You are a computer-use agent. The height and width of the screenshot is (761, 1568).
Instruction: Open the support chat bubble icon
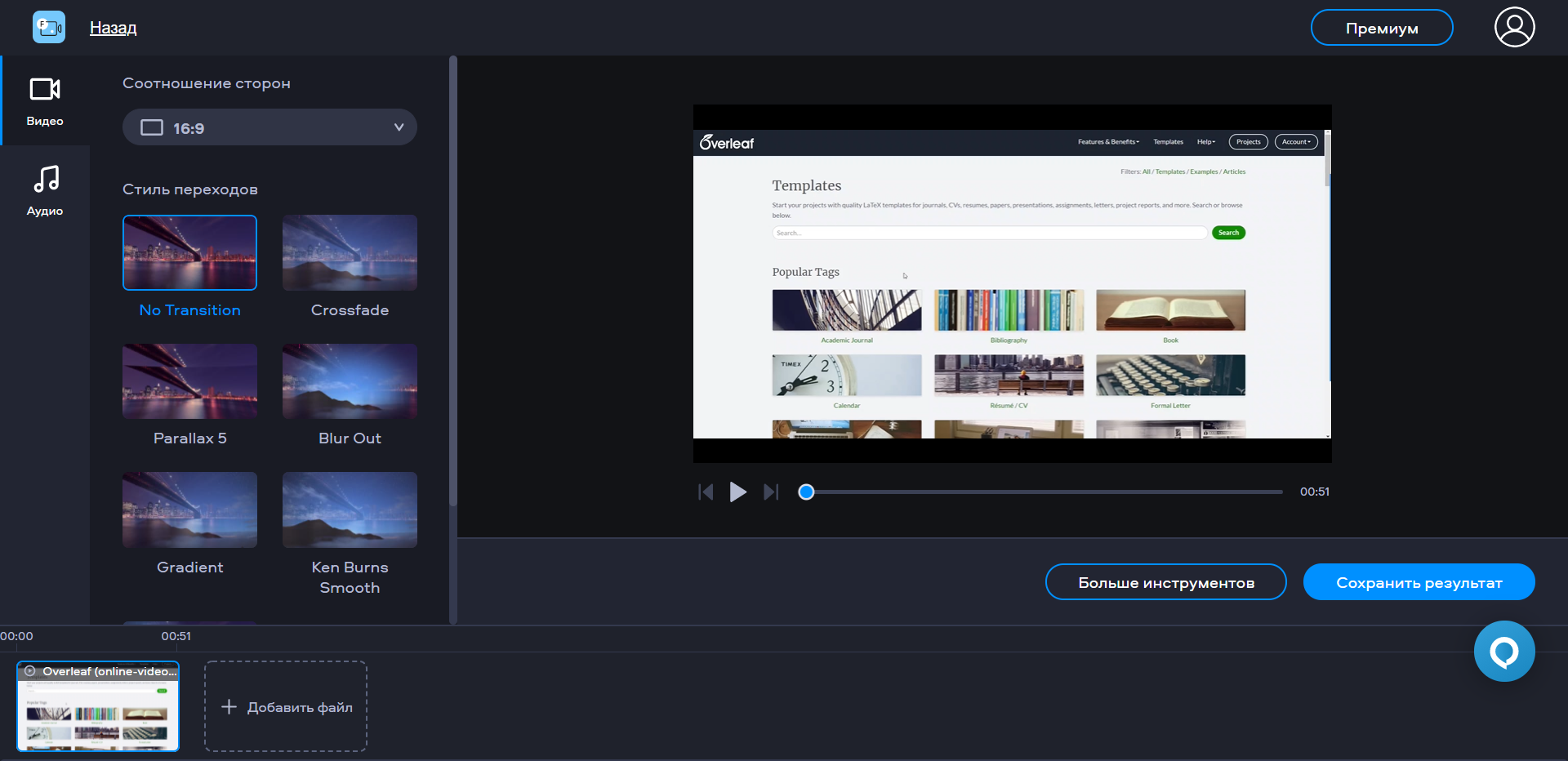(1503, 652)
